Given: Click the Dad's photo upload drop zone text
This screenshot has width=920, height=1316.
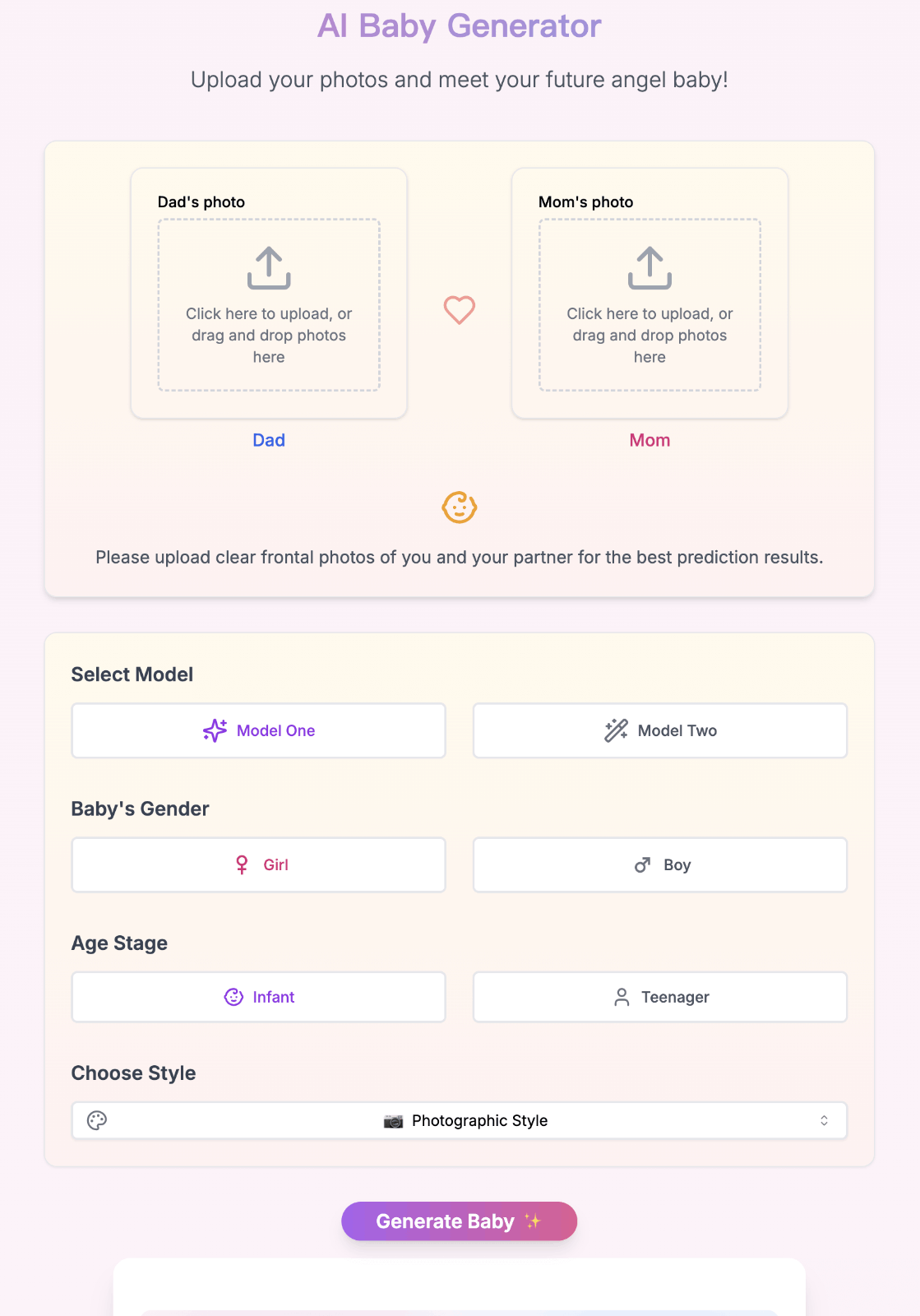Looking at the screenshot, I should pos(269,336).
